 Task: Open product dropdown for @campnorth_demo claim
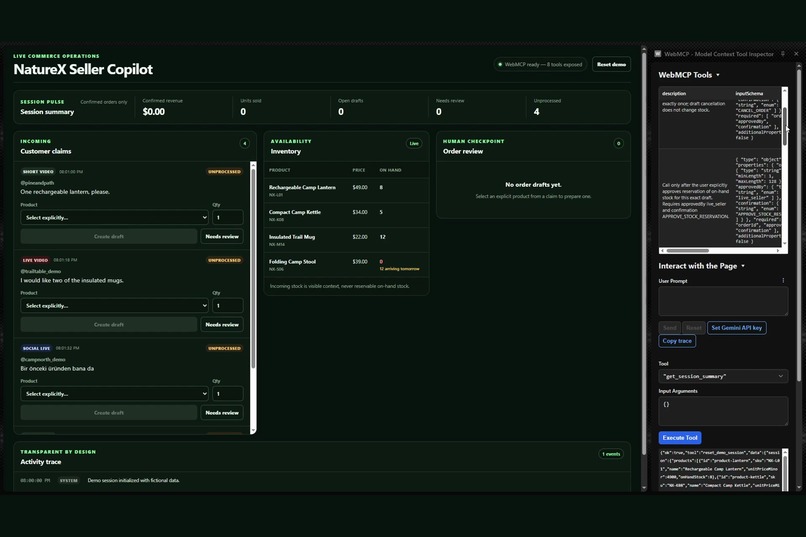pos(115,394)
